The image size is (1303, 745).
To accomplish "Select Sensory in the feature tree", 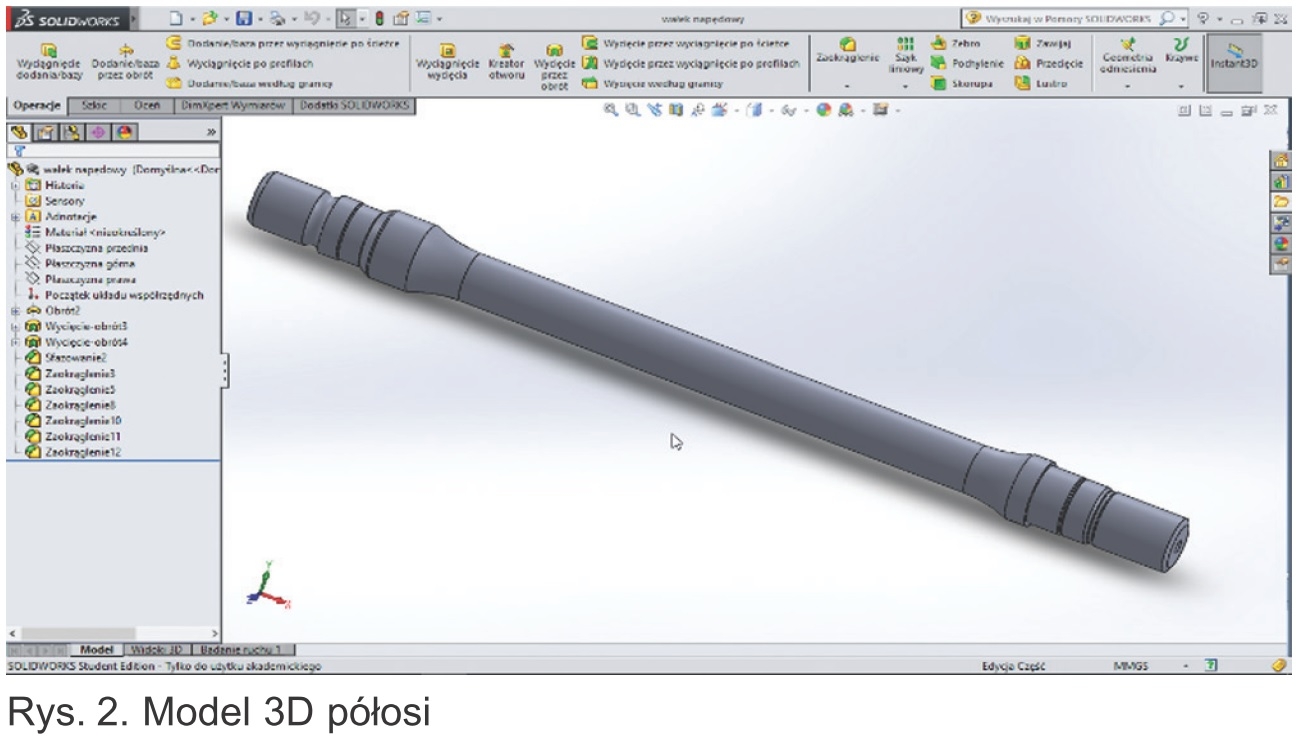I will pyautogui.click(x=53, y=200).
